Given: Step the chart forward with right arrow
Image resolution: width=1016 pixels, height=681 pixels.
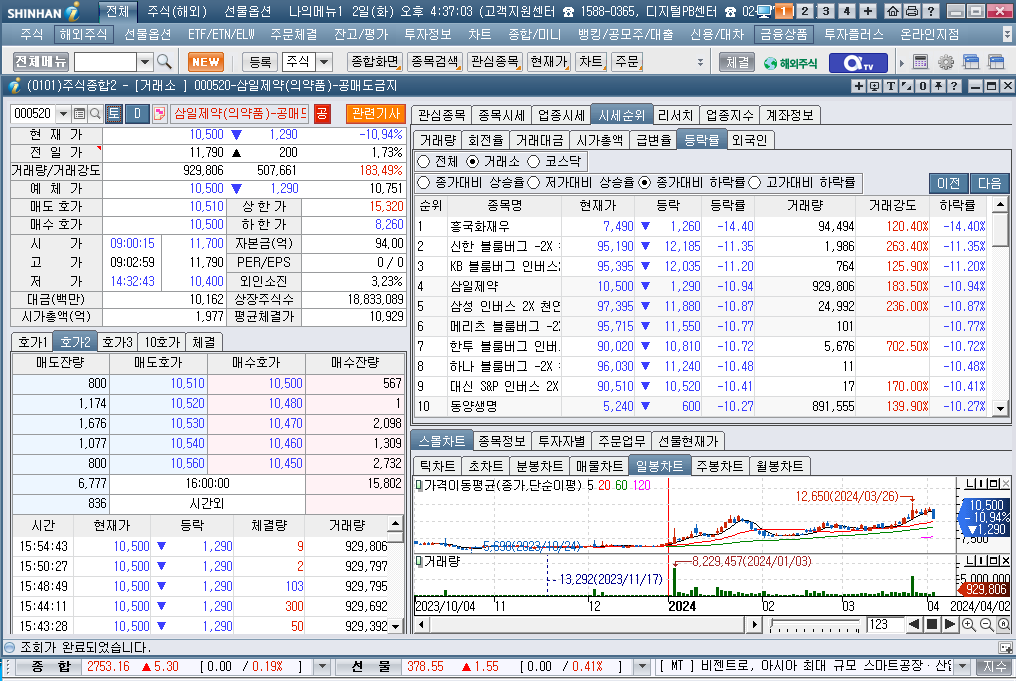Looking at the screenshot, I should [949, 625].
